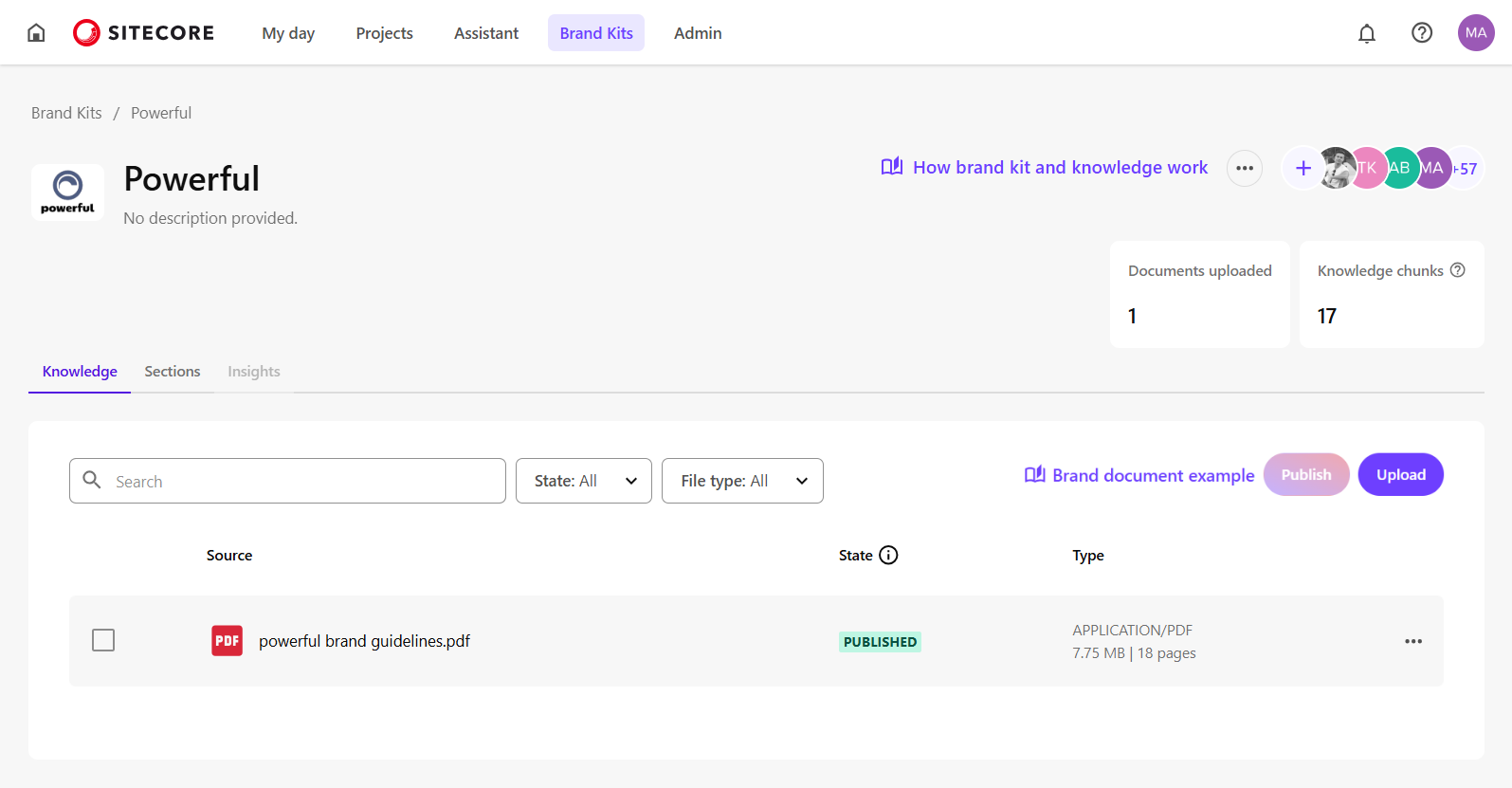Switch to the Sections tab
1512x788 pixels.
point(173,372)
